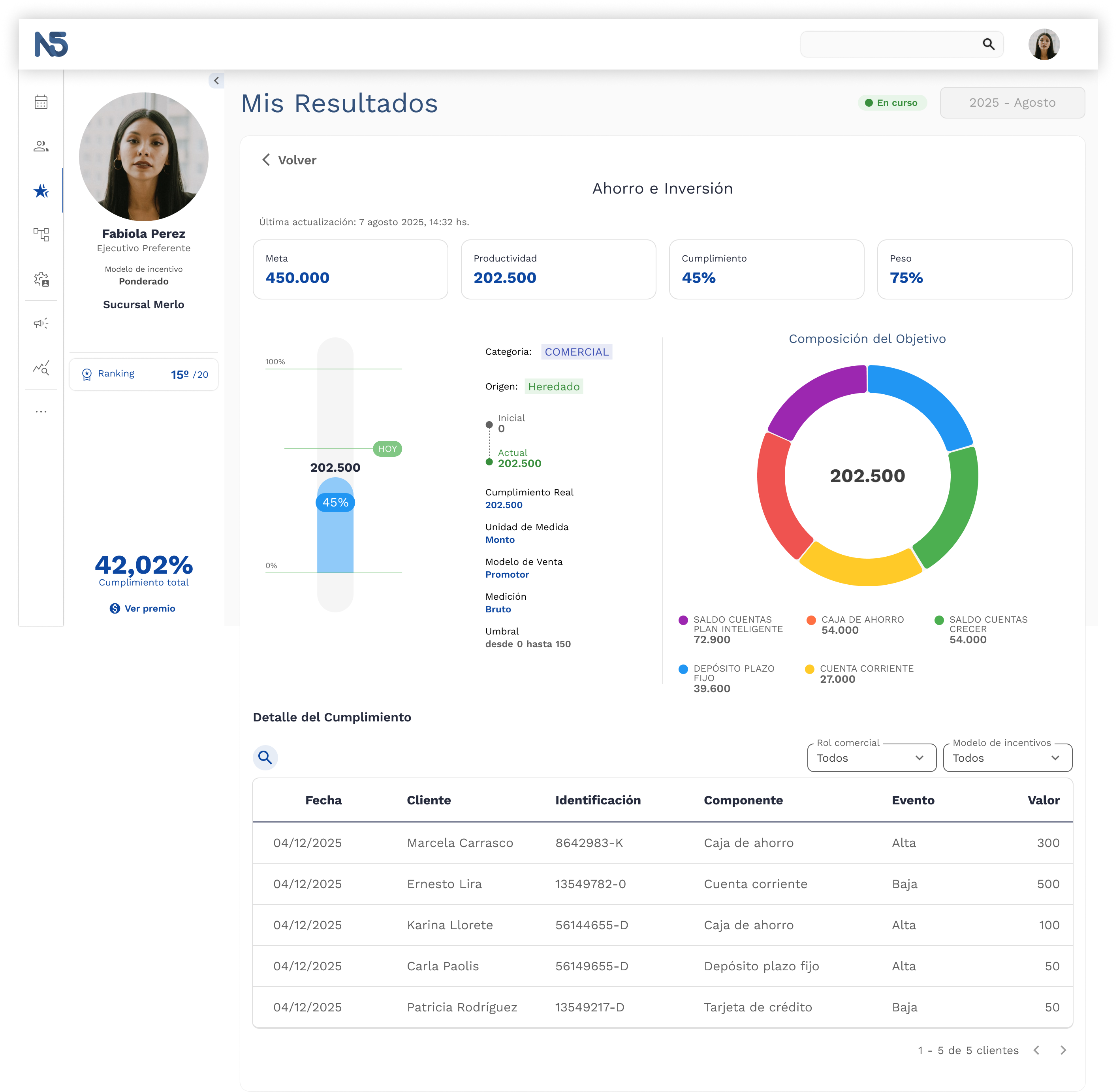Viewport: 1117px width, 1092px height.
Task: Click purple Saldo Cuentas Plan Inteligente legend dot
Action: click(x=683, y=620)
